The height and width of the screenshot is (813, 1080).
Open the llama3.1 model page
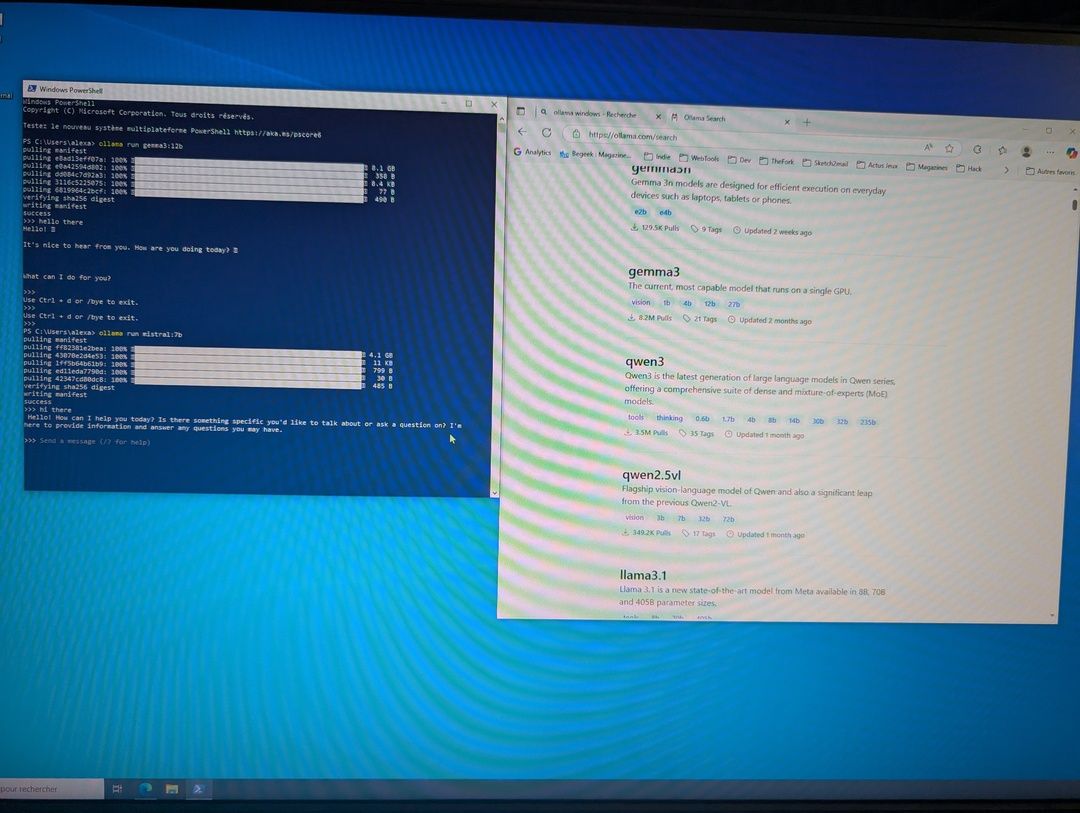click(643, 575)
